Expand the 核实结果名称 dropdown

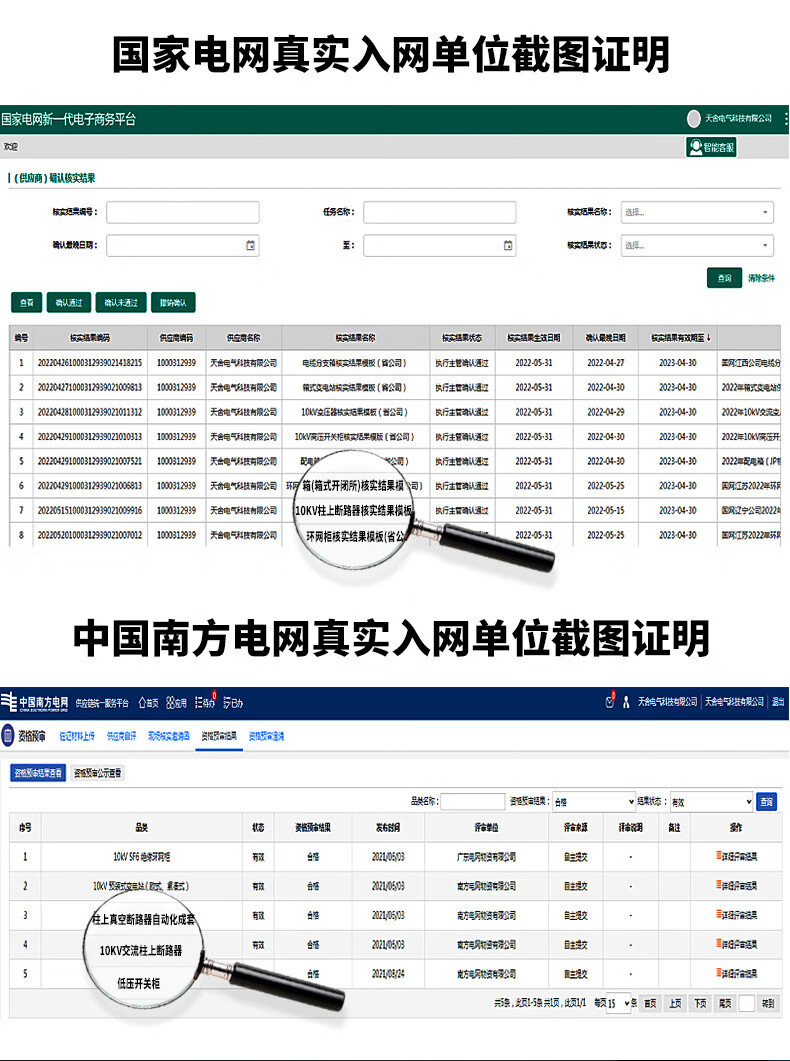[766, 212]
